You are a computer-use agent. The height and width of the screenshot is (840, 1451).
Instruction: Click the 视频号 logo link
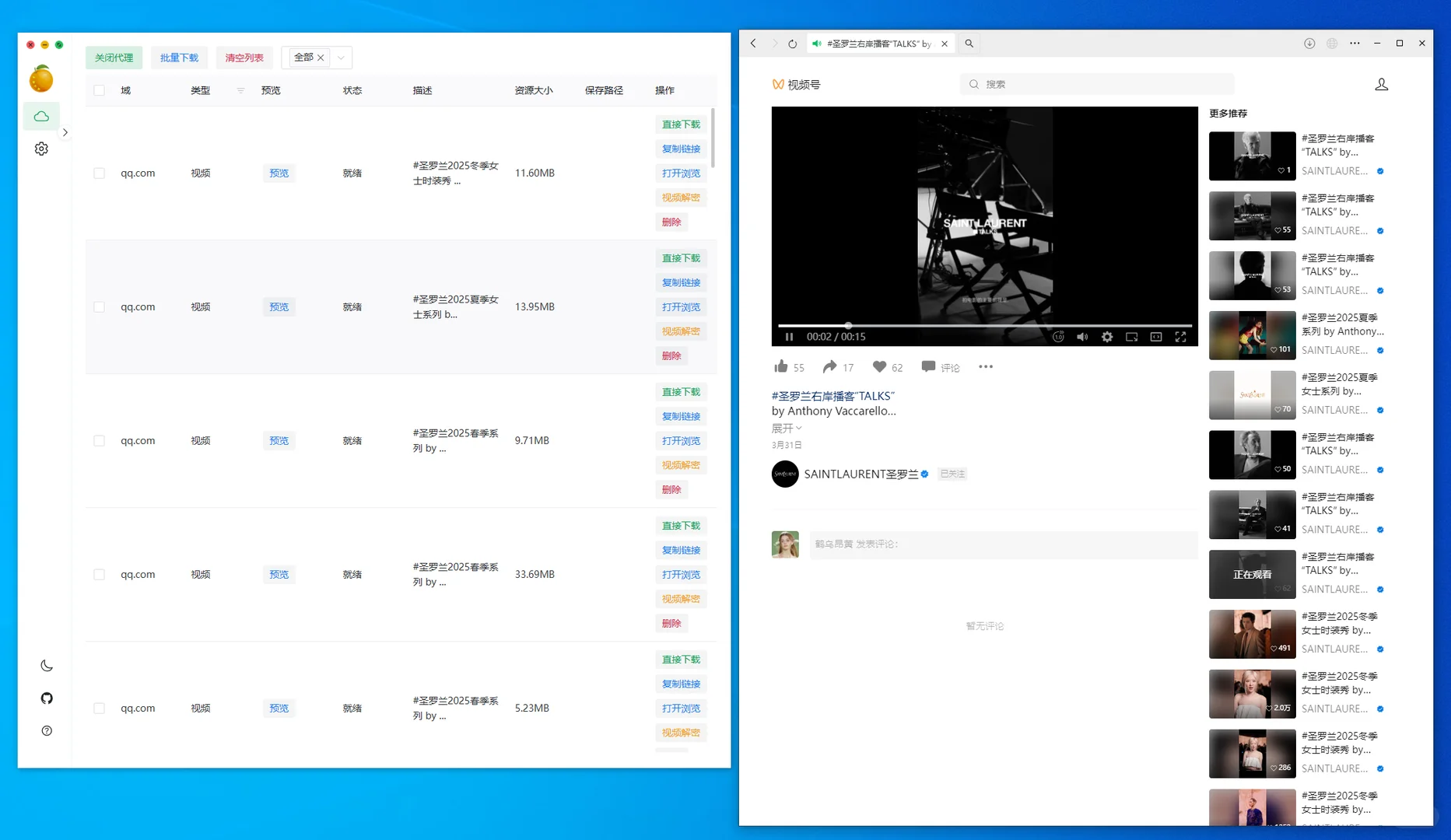[x=796, y=84]
